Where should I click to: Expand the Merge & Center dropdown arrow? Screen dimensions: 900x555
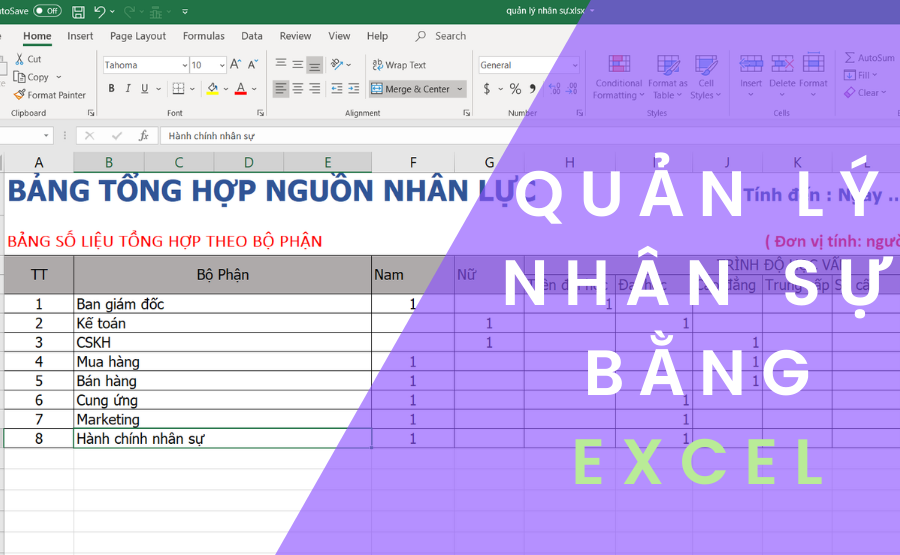tap(461, 89)
